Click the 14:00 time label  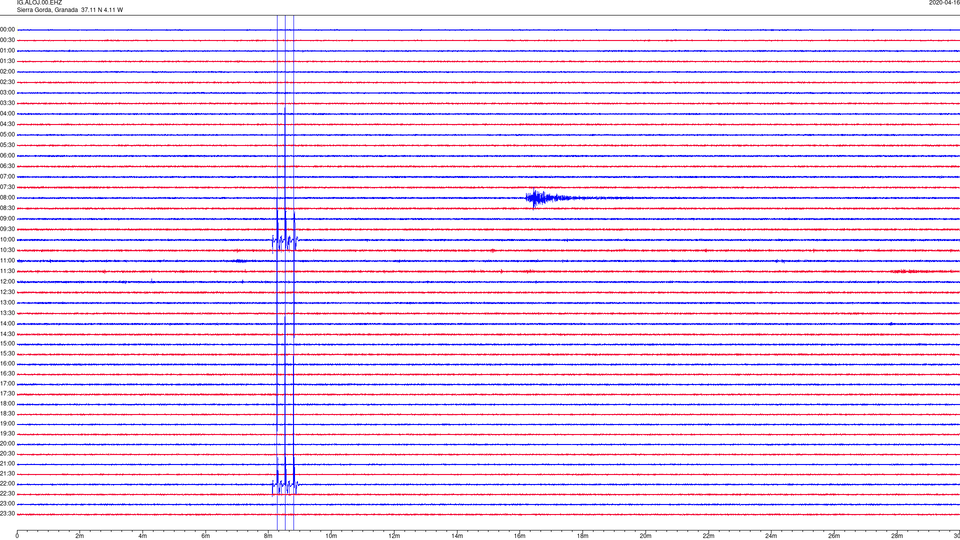pyautogui.click(x=7, y=323)
